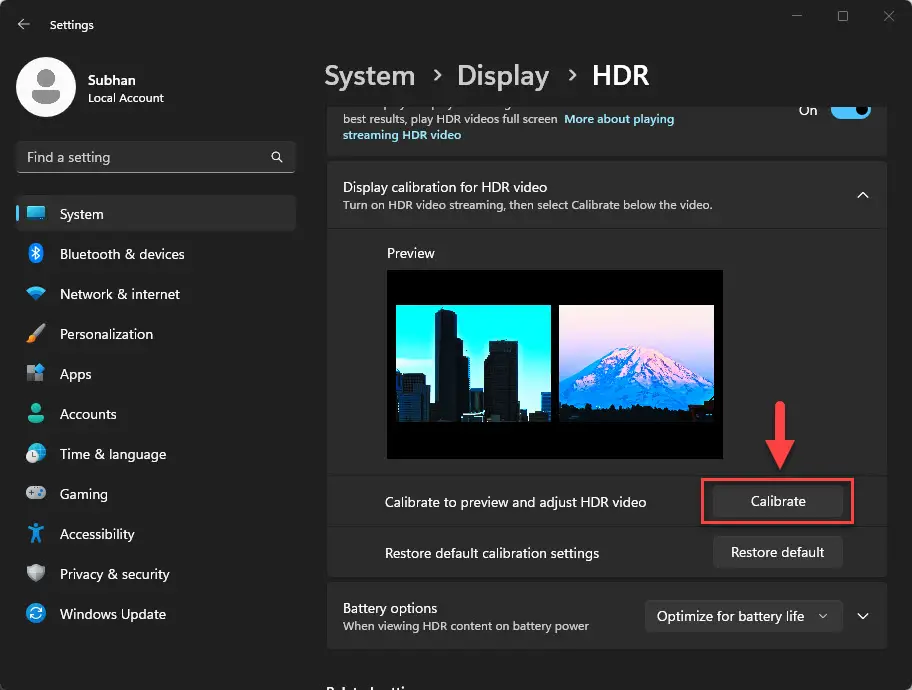Open Privacy & security settings
This screenshot has height=690, width=912.
[x=112, y=574]
